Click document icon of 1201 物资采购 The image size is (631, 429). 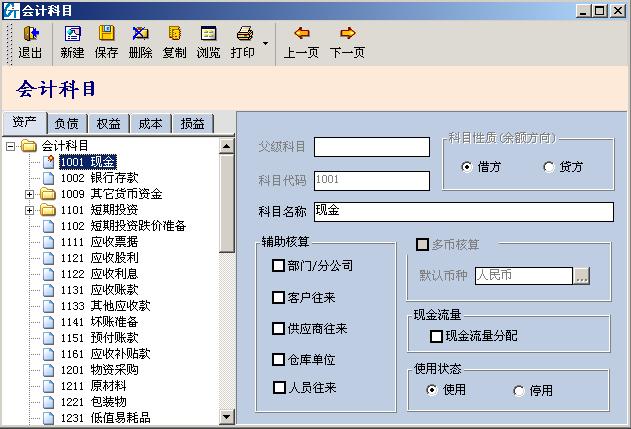pos(49,370)
